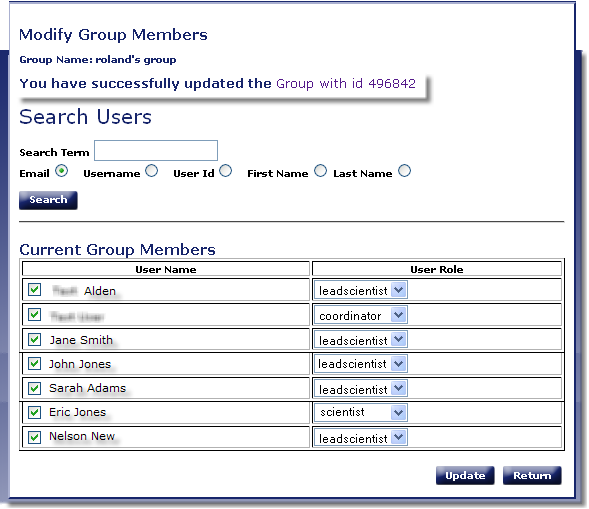Uncheck the Nelson New checkbox
This screenshot has height=509, width=589.
(35, 437)
